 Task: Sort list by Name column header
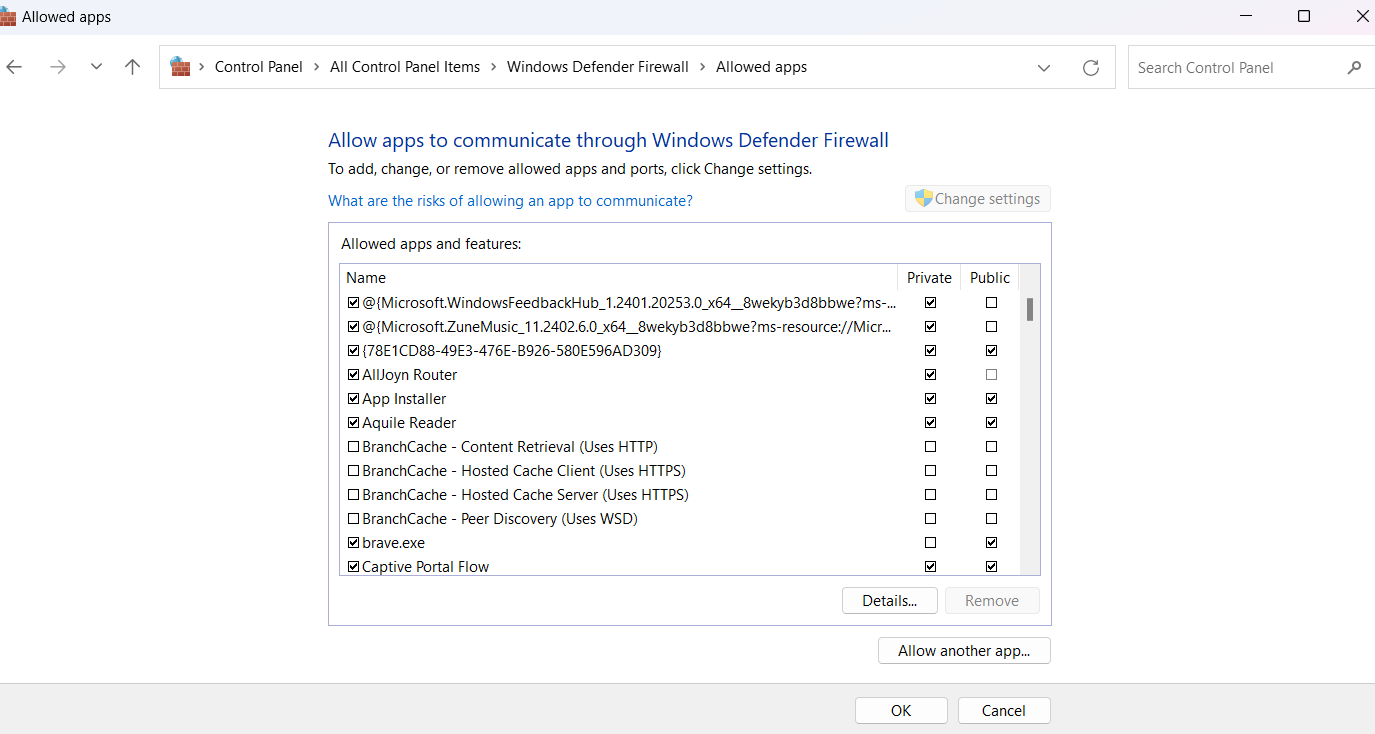(x=619, y=277)
